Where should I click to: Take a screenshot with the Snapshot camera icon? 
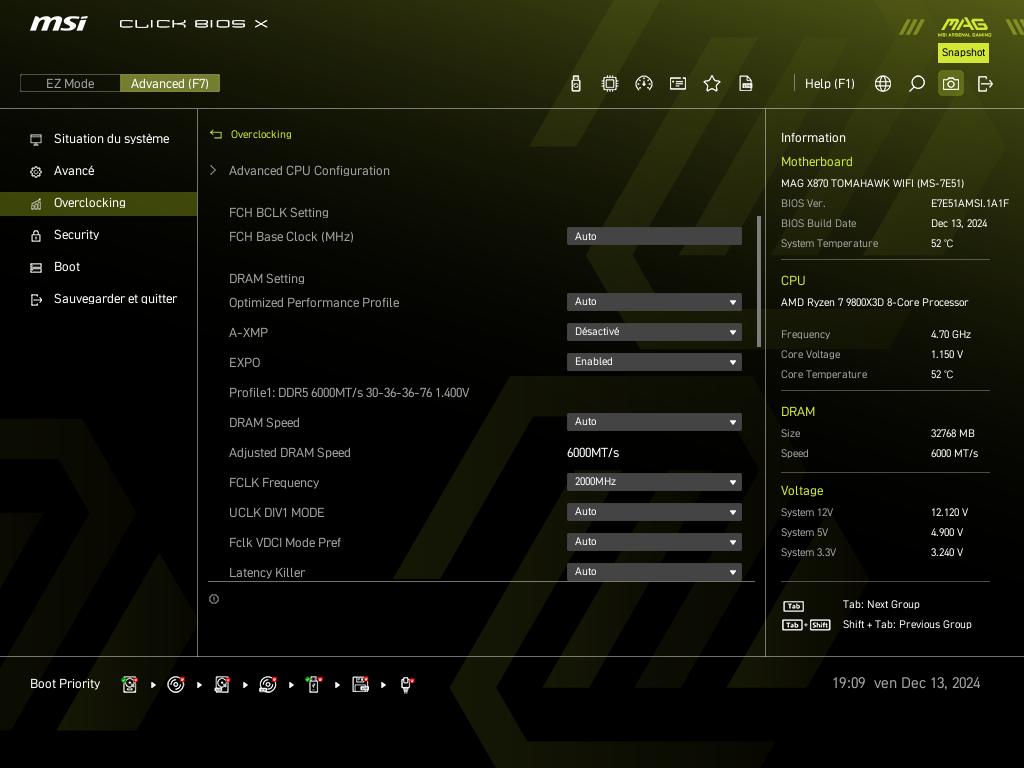tap(951, 84)
